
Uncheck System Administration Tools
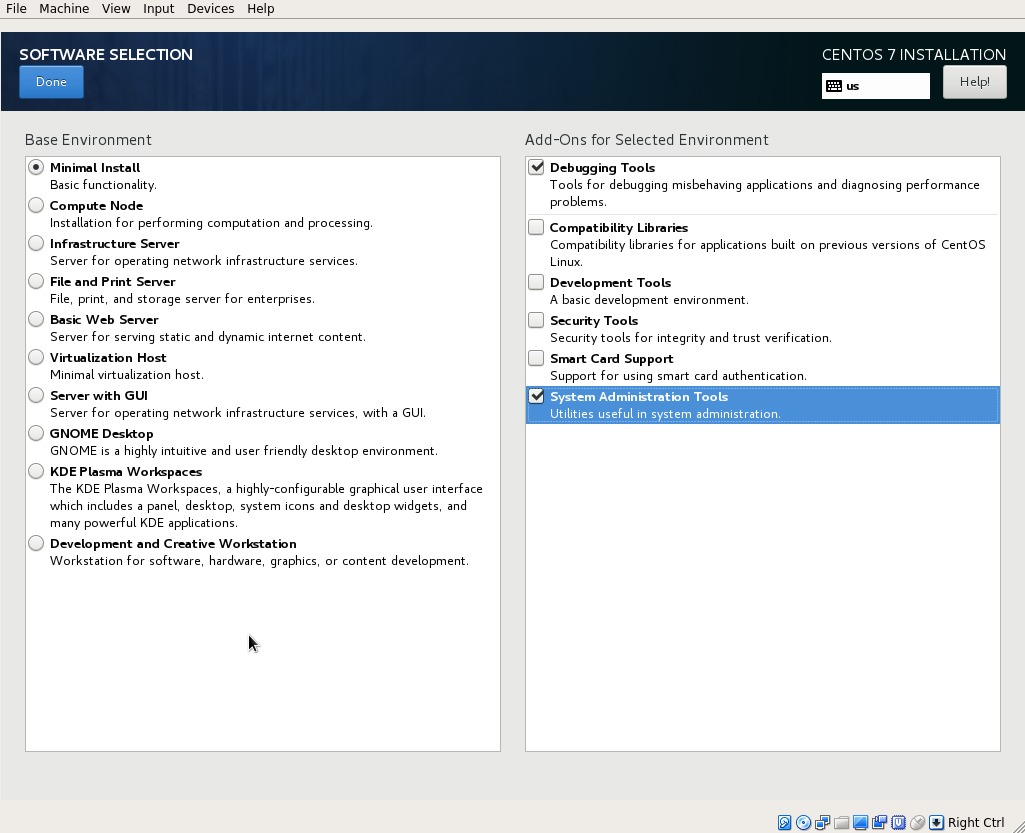[x=536, y=395]
